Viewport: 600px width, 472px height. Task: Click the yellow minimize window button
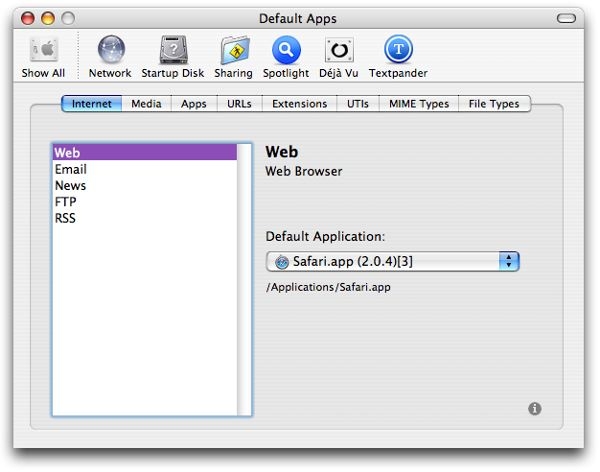tap(48, 18)
